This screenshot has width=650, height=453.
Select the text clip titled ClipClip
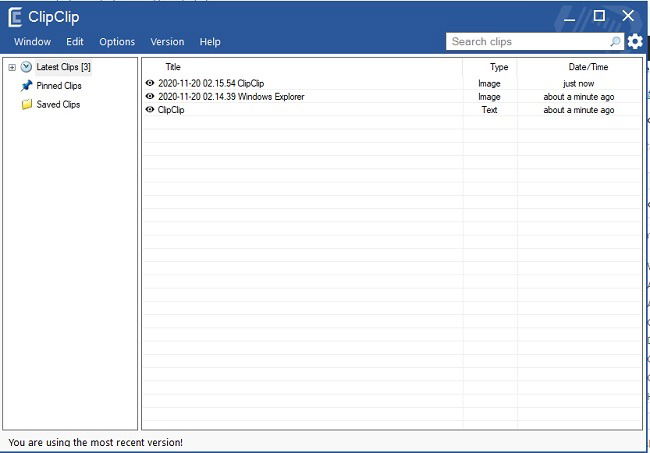[x=171, y=110]
